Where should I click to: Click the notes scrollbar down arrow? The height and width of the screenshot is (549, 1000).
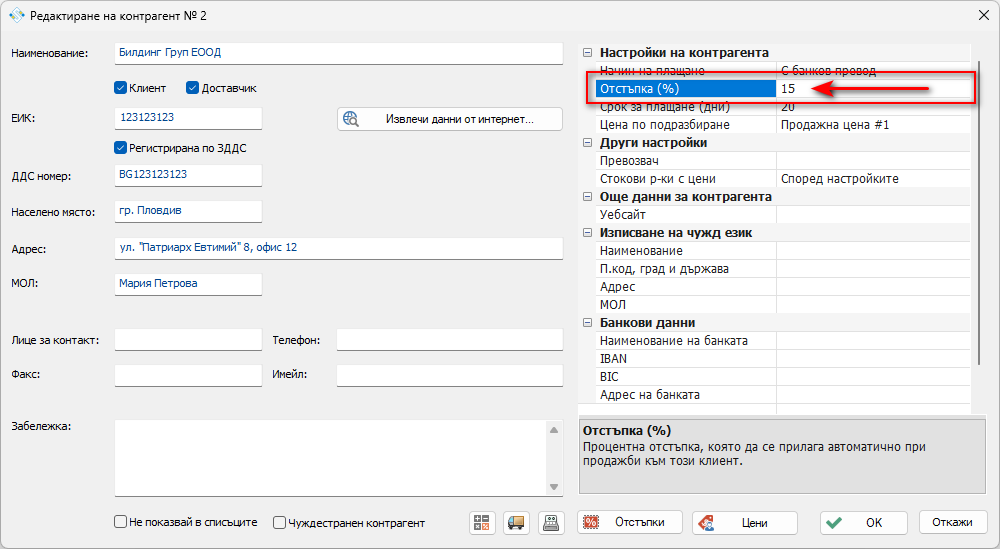(x=554, y=487)
